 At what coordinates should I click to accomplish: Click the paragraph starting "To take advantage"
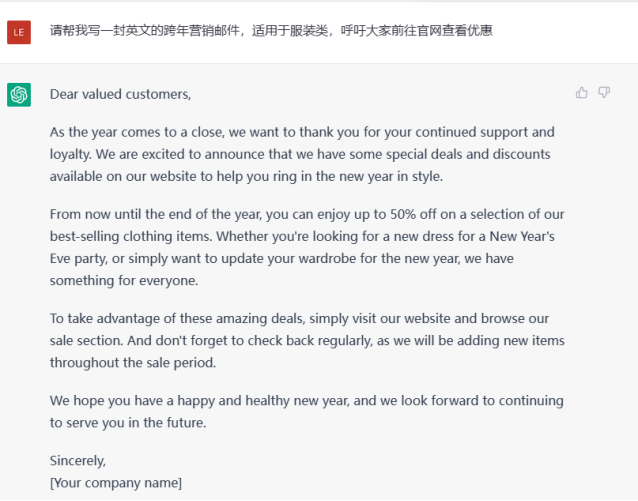[x=307, y=341]
